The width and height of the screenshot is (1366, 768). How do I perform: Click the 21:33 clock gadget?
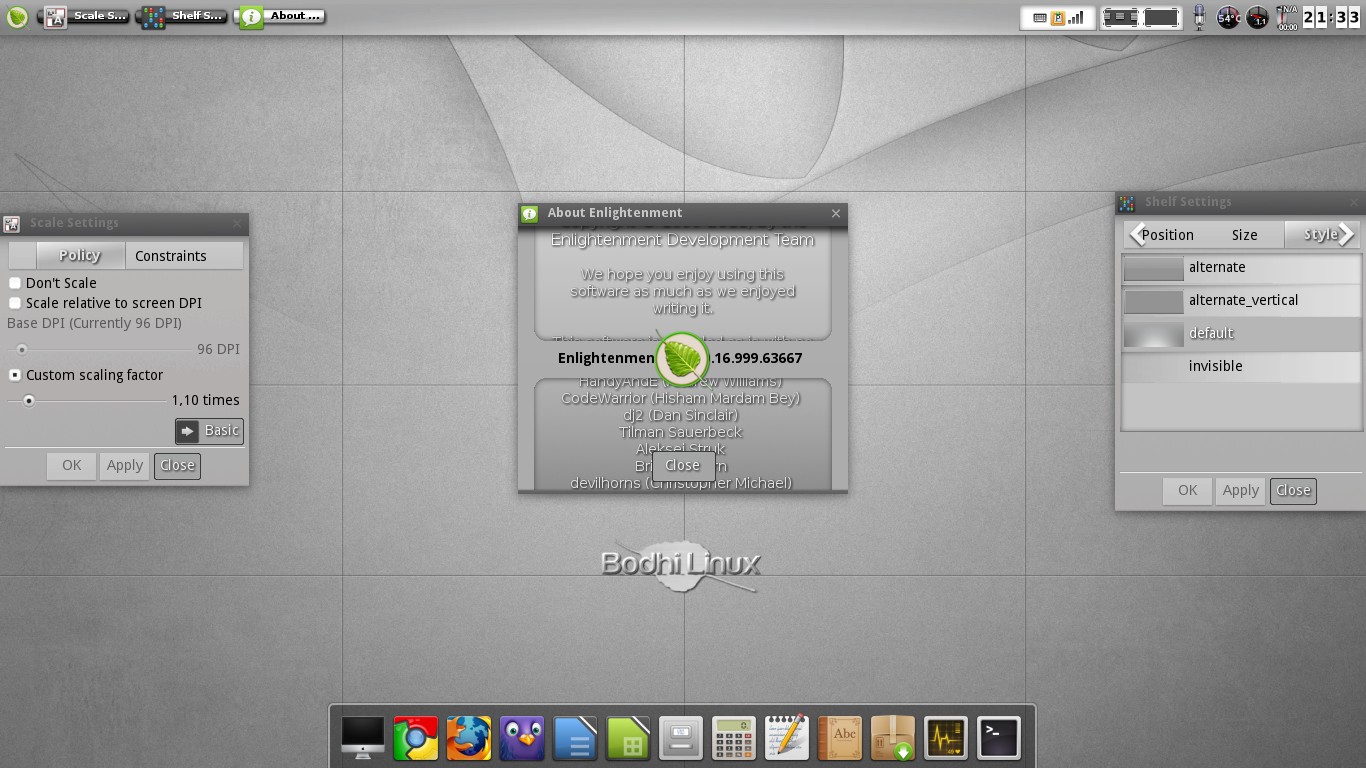1331,17
